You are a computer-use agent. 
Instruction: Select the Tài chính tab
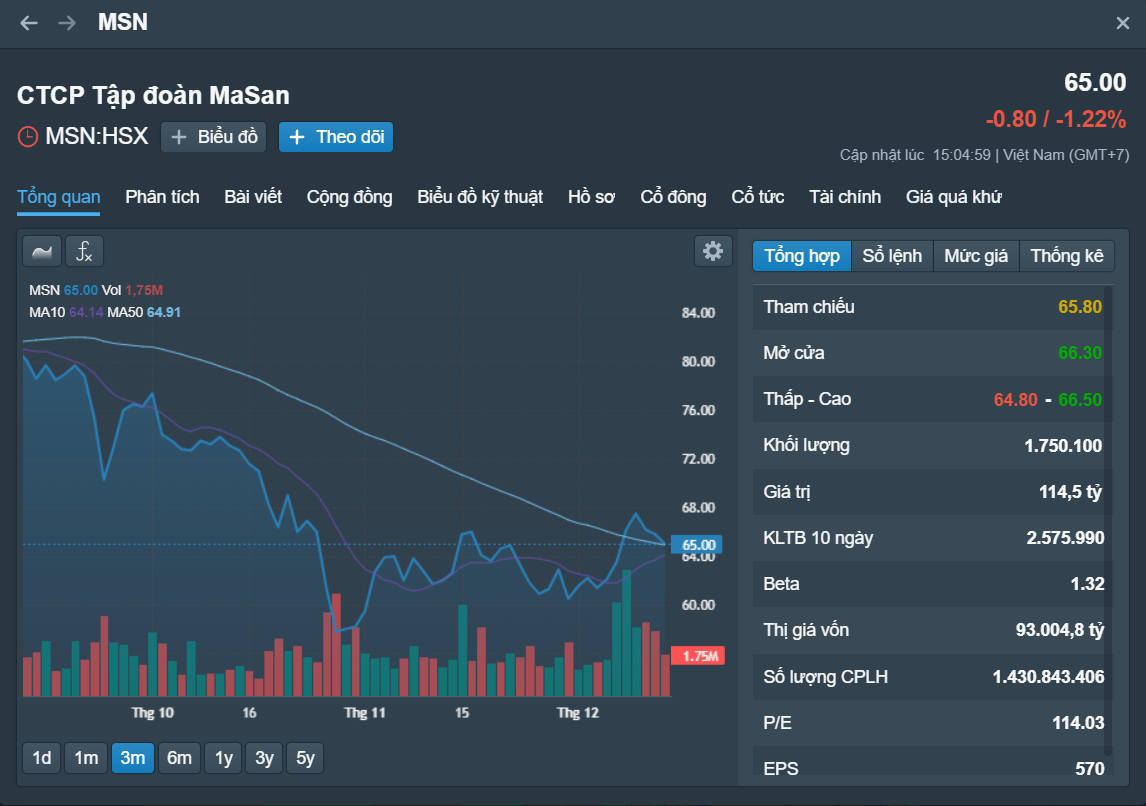pos(845,197)
